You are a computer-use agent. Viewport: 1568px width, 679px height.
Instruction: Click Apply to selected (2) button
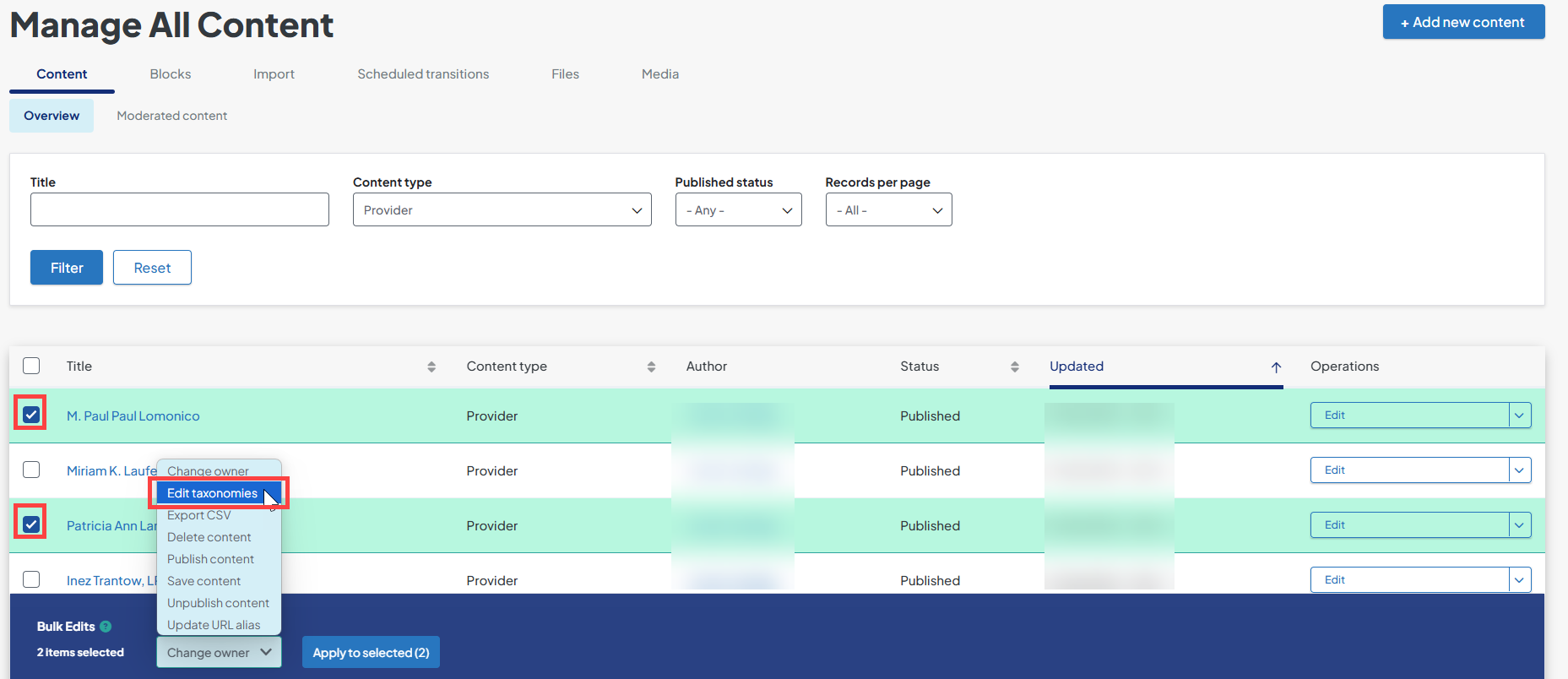[371, 652]
